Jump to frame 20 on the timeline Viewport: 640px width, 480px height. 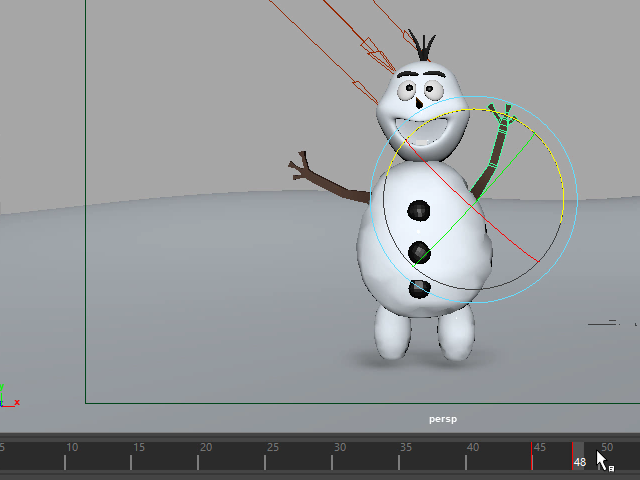(x=199, y=458)
